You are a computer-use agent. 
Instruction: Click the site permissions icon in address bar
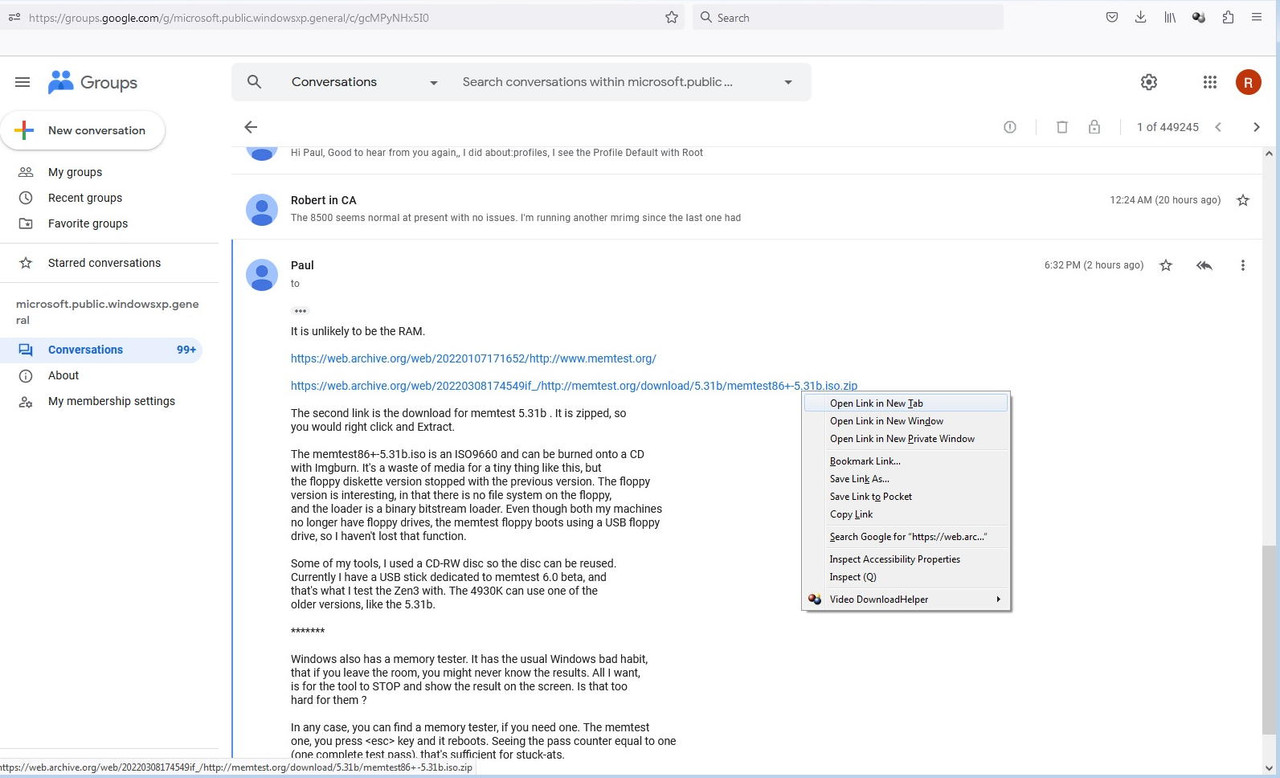pyautogui.click(x=14, y=17)
